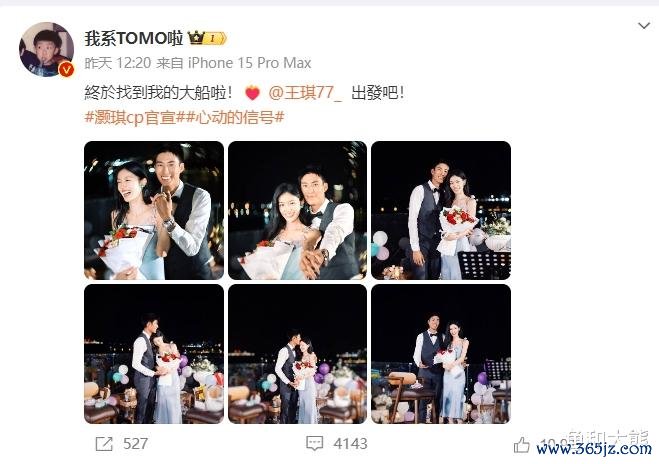659x464 pixels.
Task: Open first photo of laughing couple
Action: [x=154, y=211]
